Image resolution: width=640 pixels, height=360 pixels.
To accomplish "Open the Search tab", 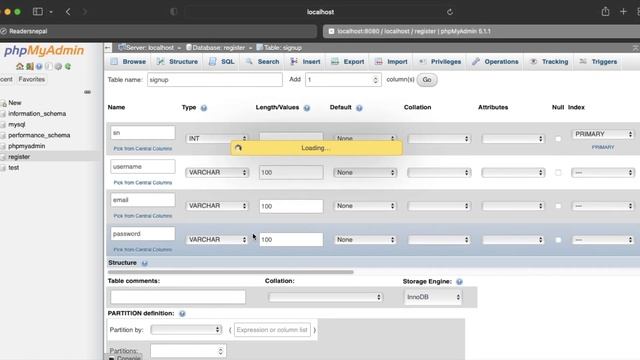I will pos(262,62).
